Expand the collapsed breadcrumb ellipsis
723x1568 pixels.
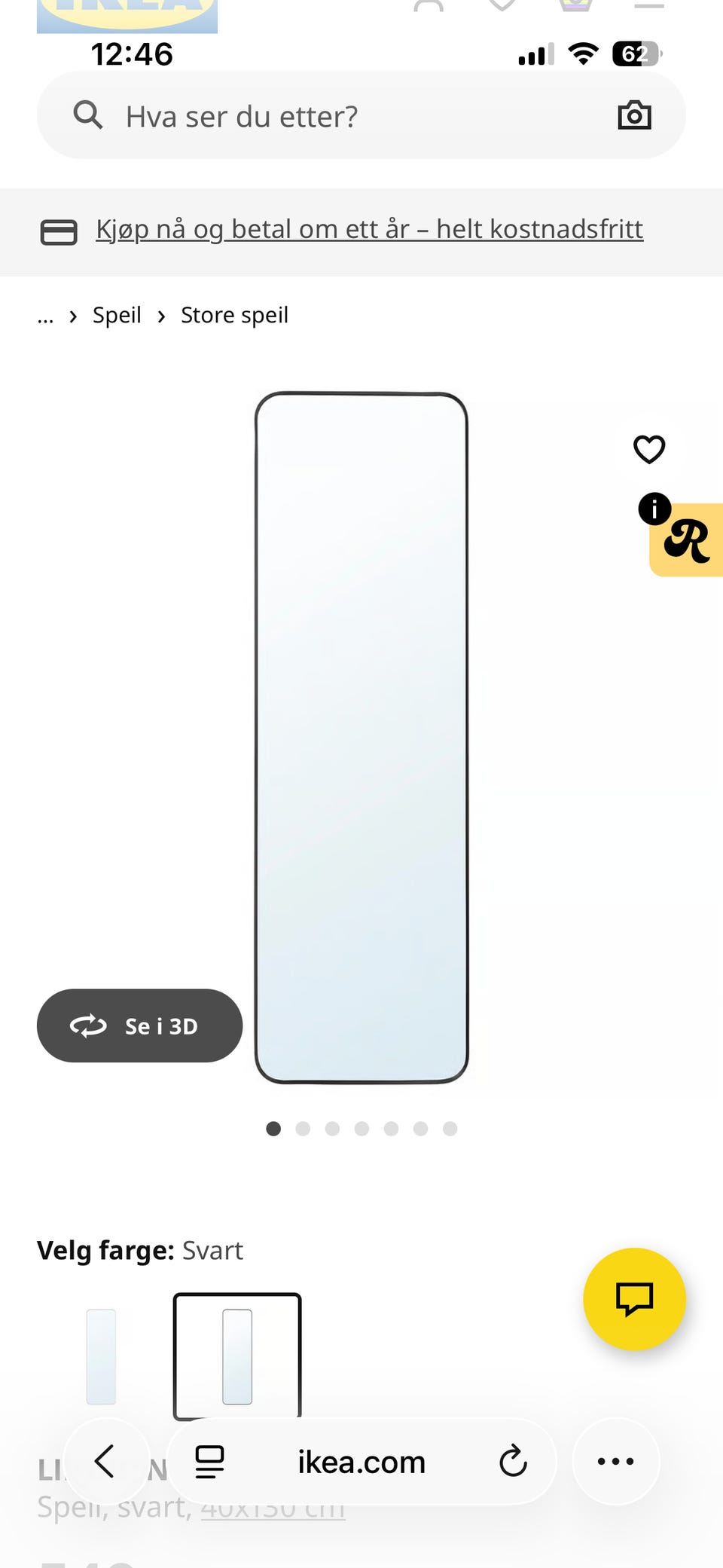coord(45,316)
